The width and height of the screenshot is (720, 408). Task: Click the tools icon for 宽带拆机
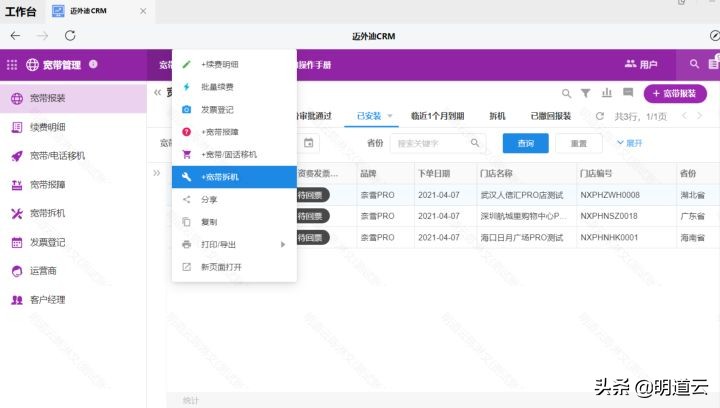point(17,213)
